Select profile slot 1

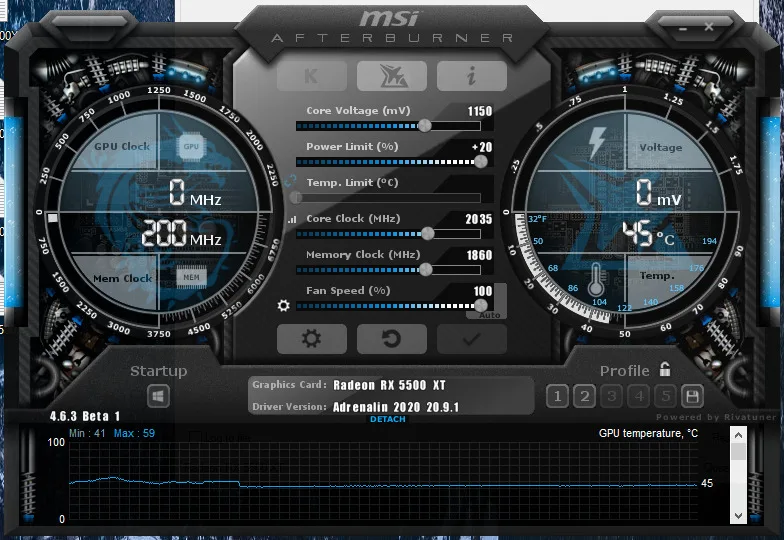[557, 396]
